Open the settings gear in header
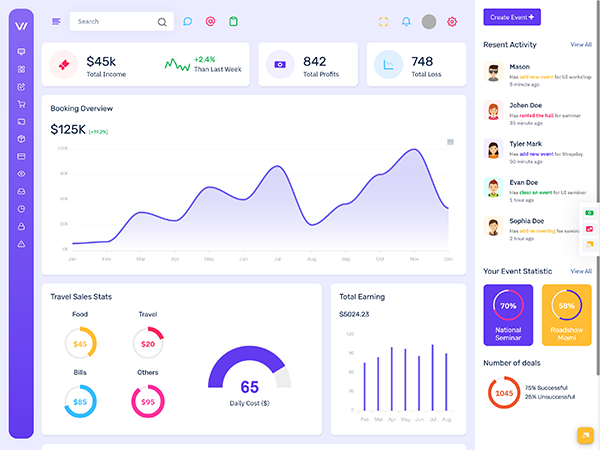This screenshot has height=450, width=600. pyautogui.click(x=452, y=21)
